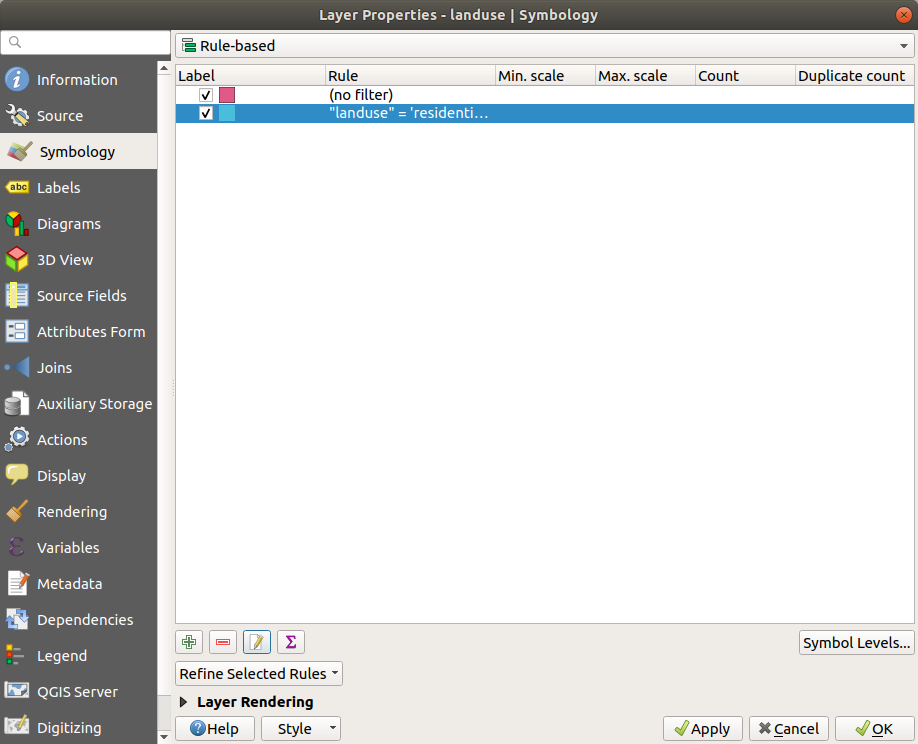This screenshot has height=744, width=918.
Task: Open the 3D View section
Action: (65, 260)
